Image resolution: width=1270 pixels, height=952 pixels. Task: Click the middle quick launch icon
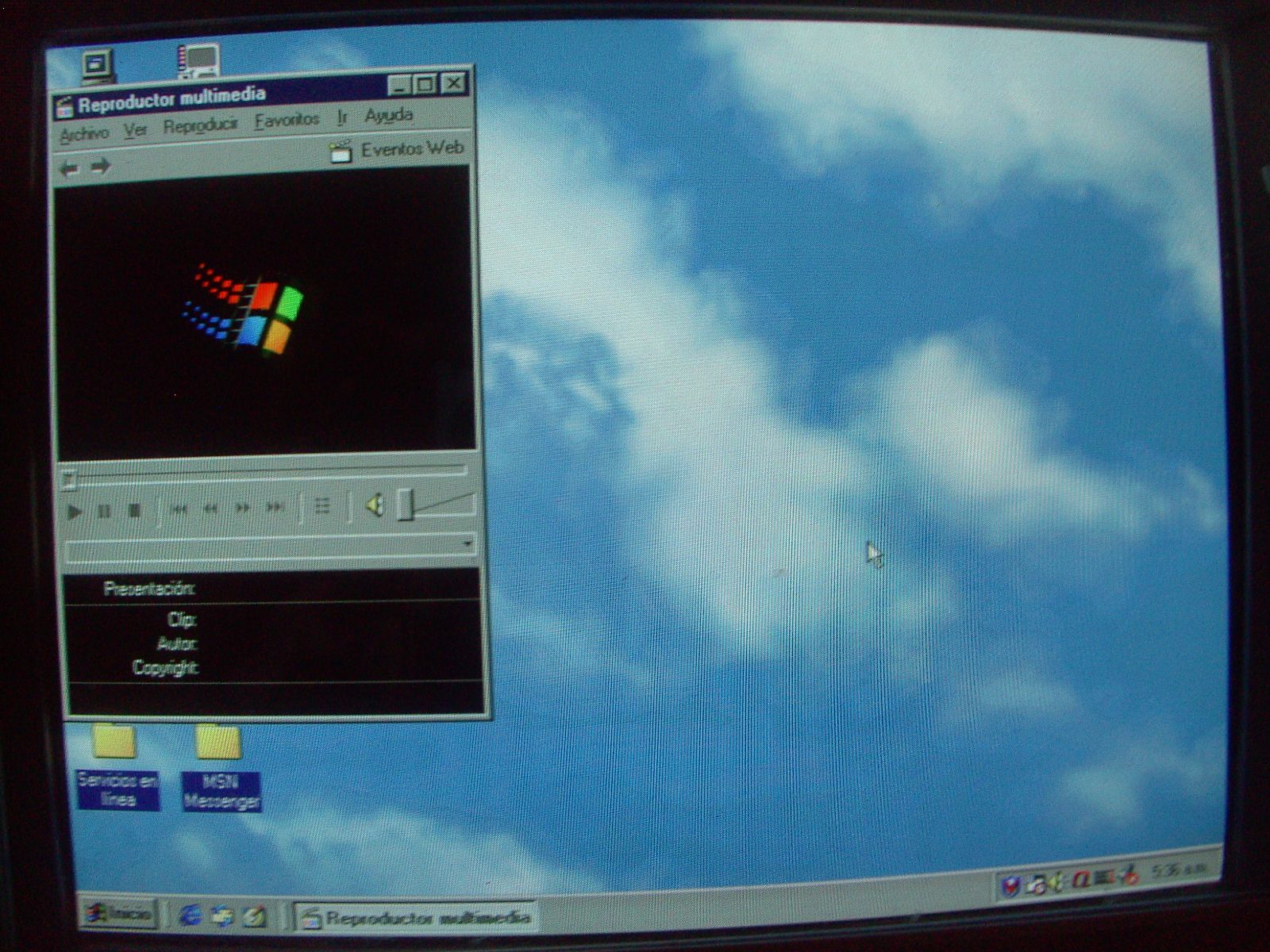(x=222, y=916)
